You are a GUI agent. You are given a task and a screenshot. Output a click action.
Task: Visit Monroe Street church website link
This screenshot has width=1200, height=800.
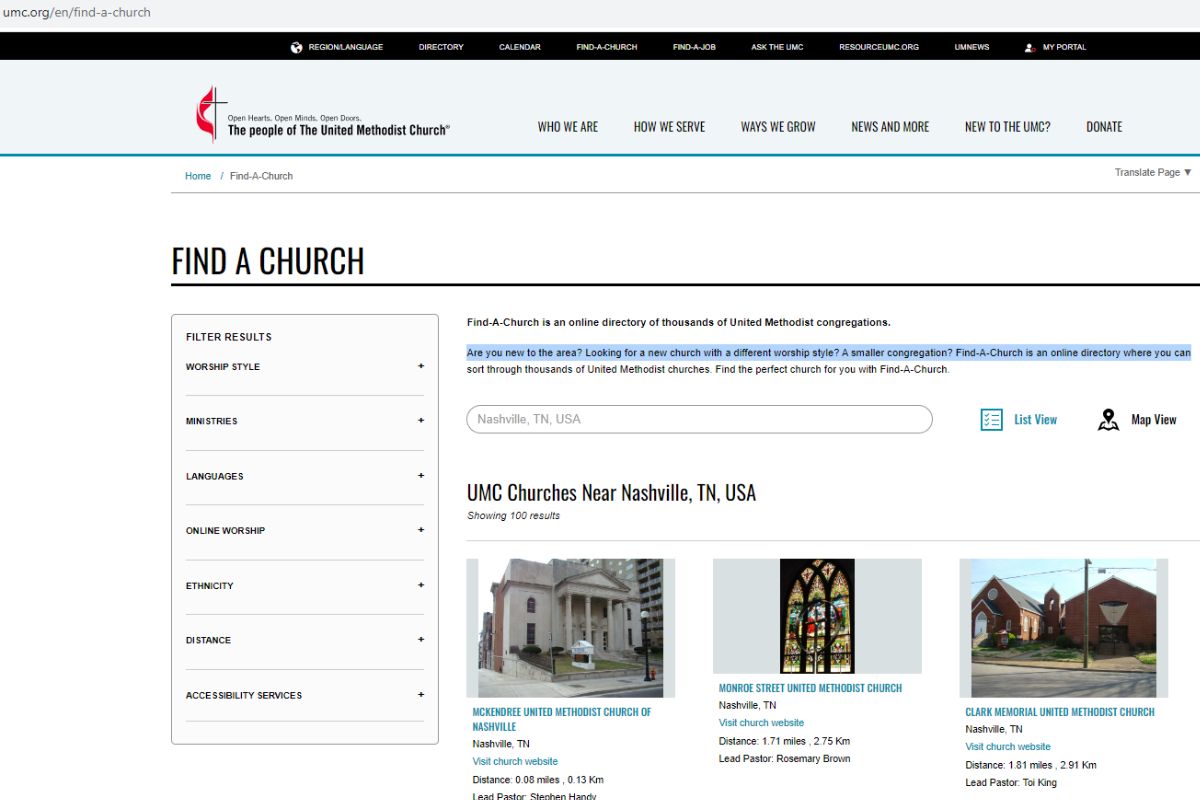(761, 722)
